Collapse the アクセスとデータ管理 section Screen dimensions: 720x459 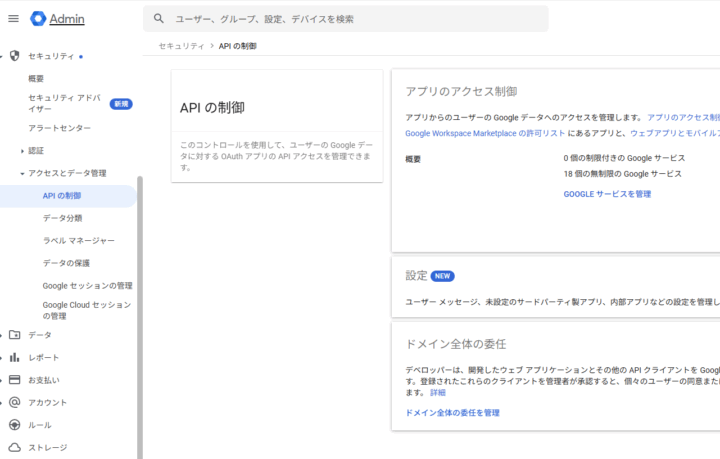coord(22,173)
